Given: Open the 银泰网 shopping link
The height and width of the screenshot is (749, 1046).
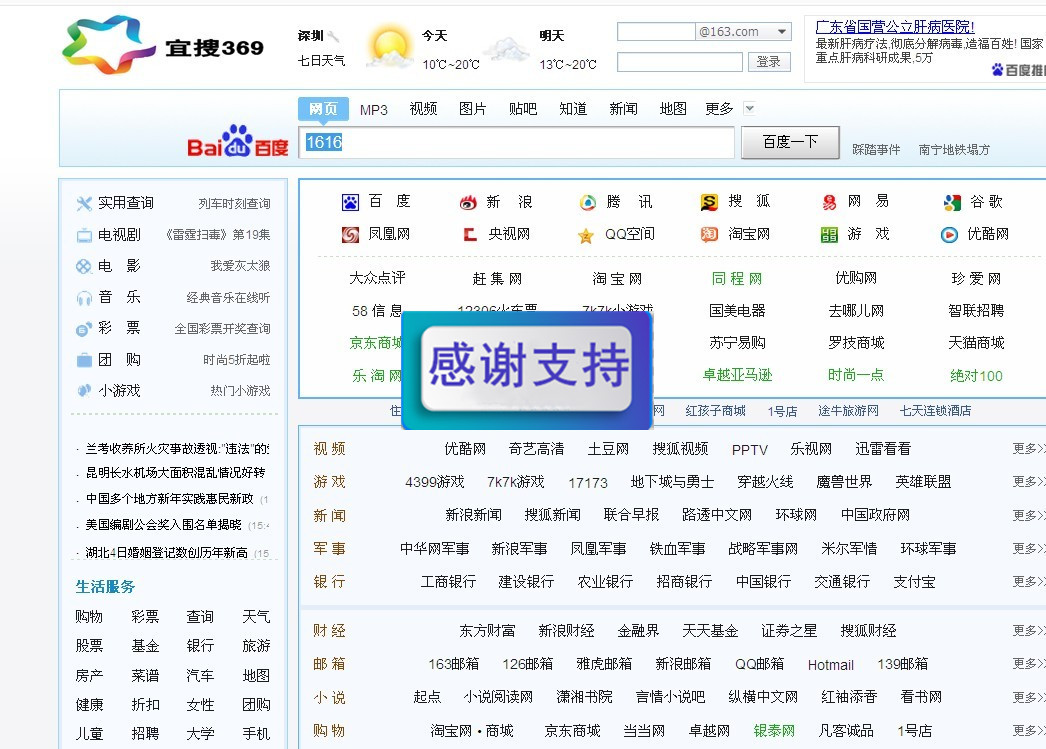Looking at the screenshot, I should point(774,731).
